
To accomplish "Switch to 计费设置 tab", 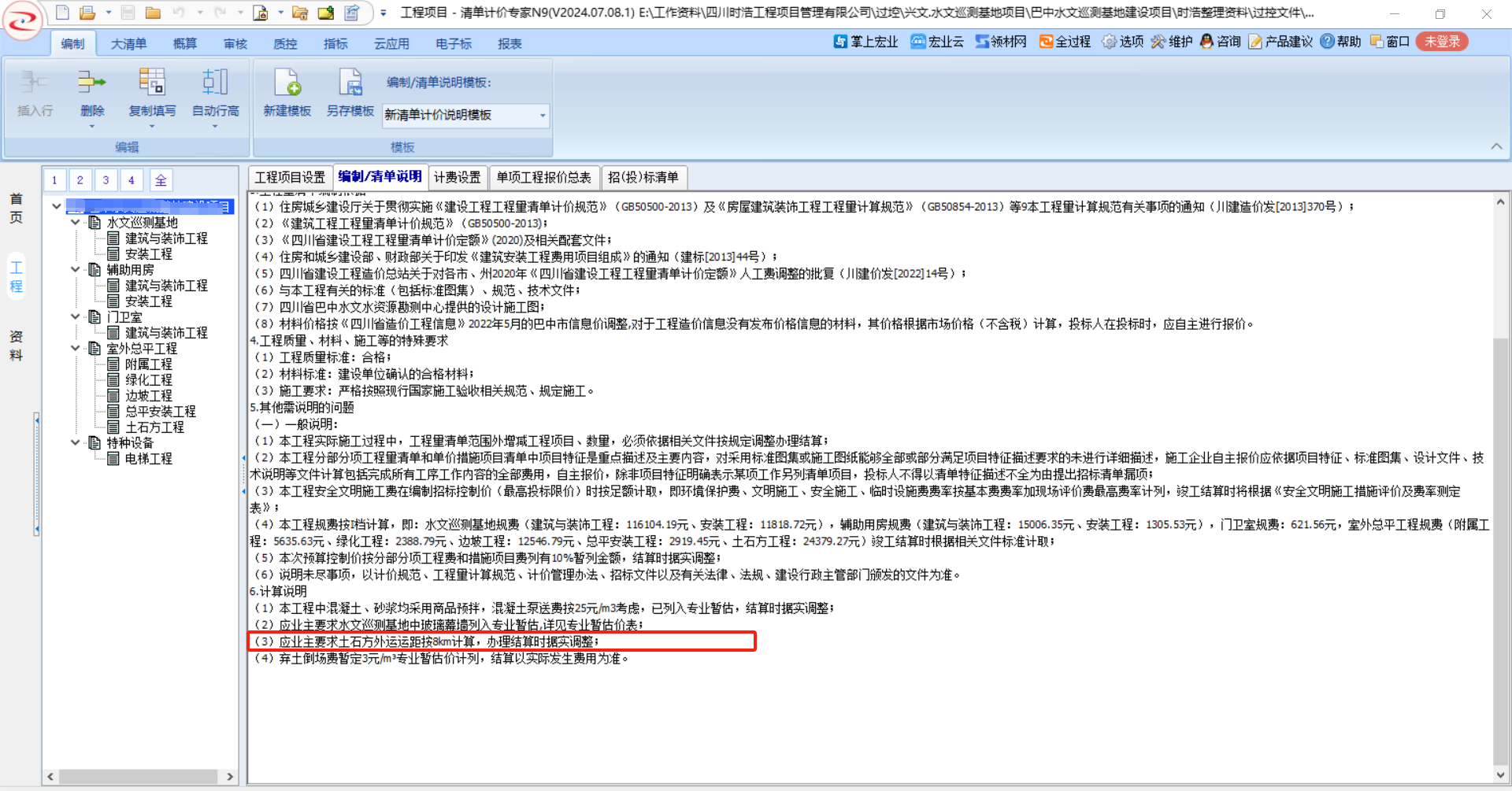I will coord(457,178).
